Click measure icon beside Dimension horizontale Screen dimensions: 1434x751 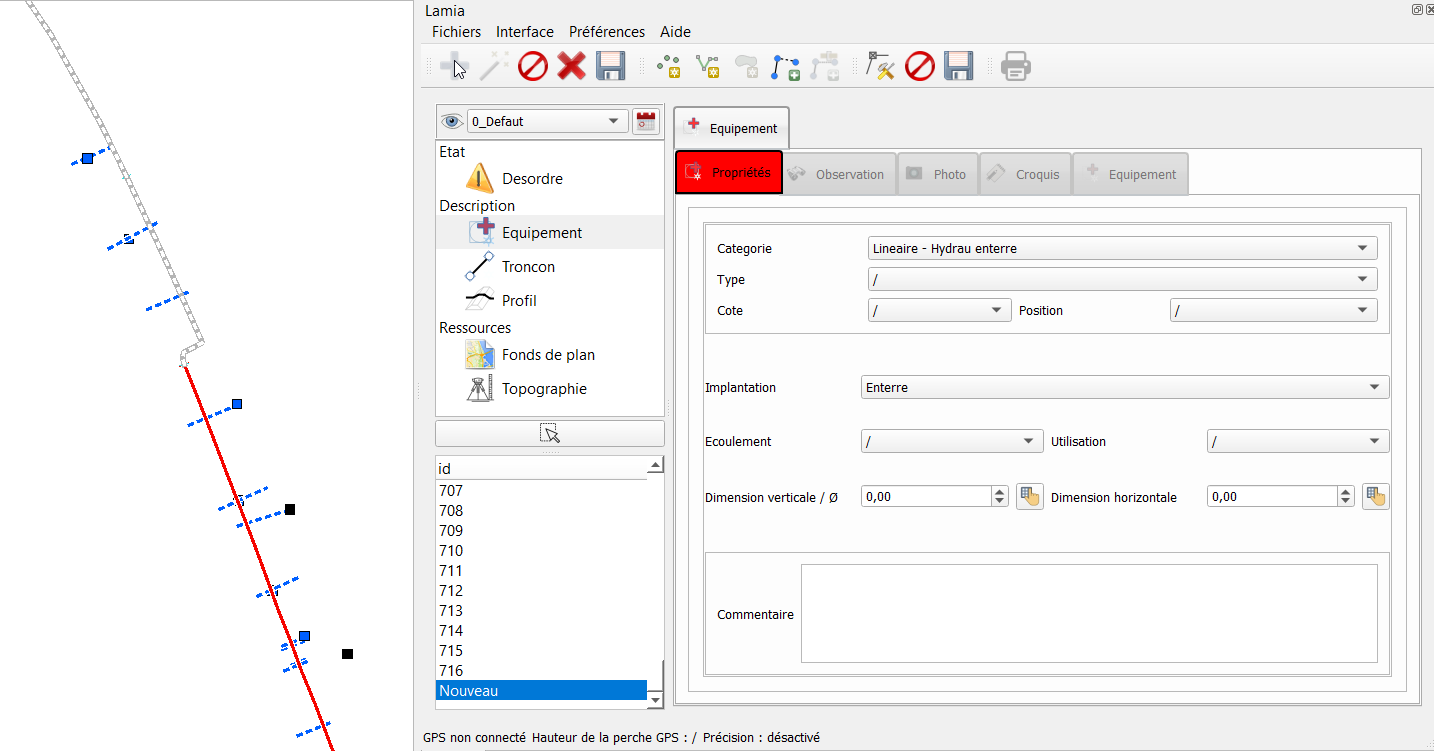pyautogui.click(x=1376, y=496)
